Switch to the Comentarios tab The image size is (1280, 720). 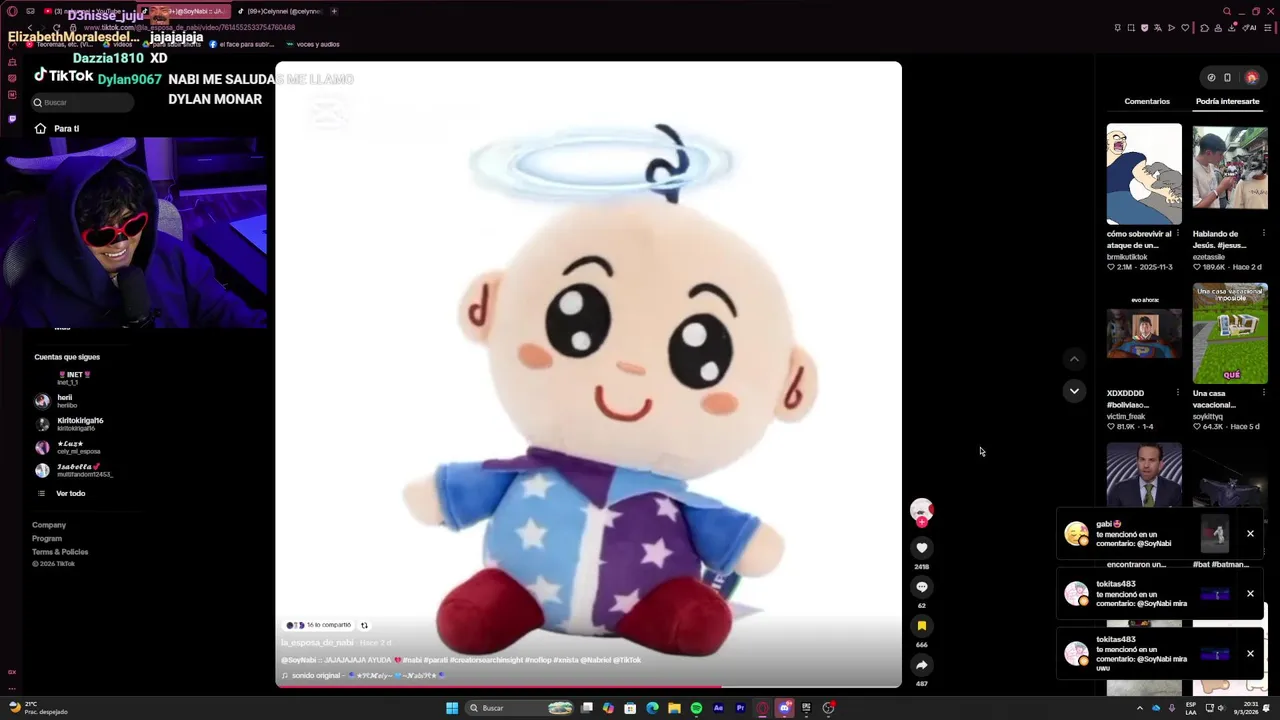coord(1147,101)
